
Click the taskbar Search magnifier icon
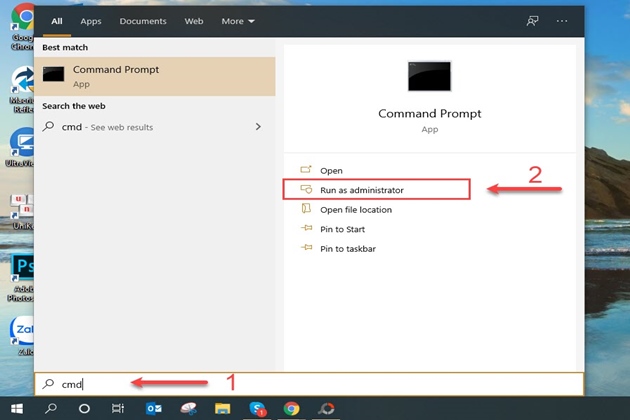click(x=51, y=409)
